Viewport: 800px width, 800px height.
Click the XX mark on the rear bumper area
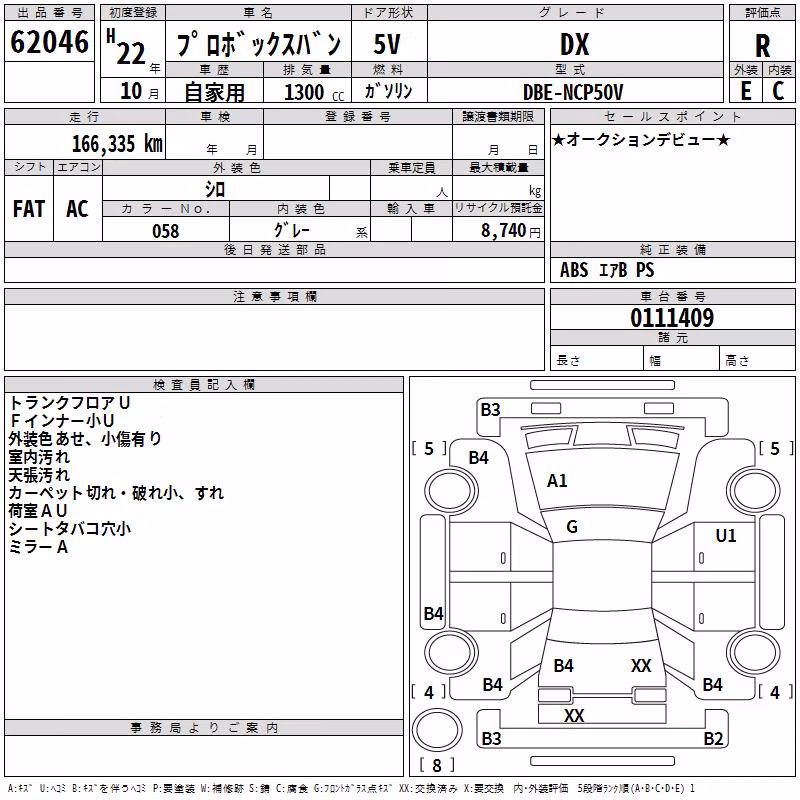coord(574,715)
